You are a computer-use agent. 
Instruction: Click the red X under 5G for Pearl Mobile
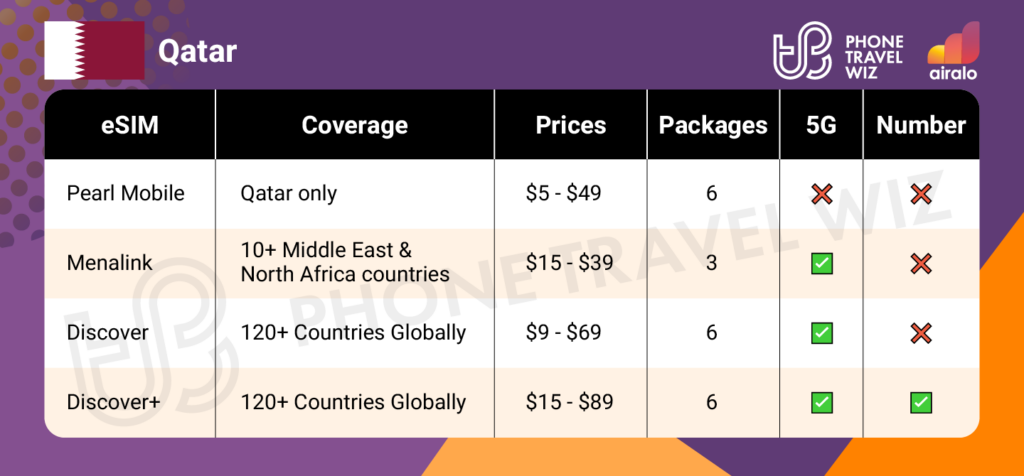[x=822, y=194]
